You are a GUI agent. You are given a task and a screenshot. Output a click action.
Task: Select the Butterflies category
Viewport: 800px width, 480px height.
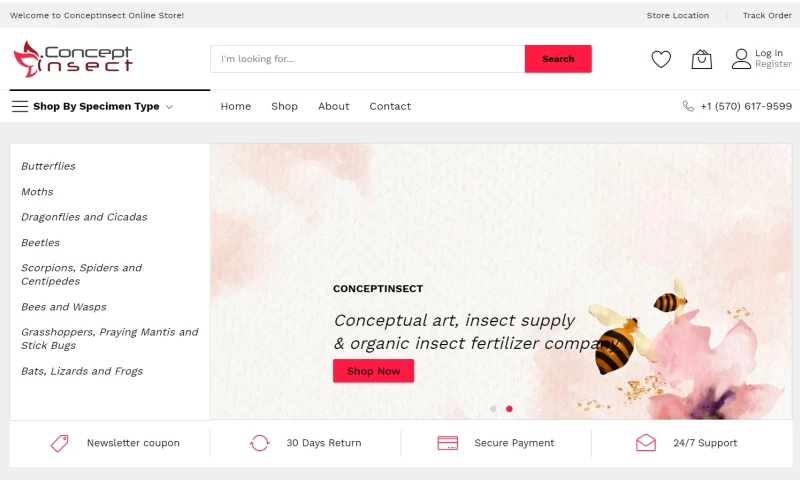coord(48,166)
